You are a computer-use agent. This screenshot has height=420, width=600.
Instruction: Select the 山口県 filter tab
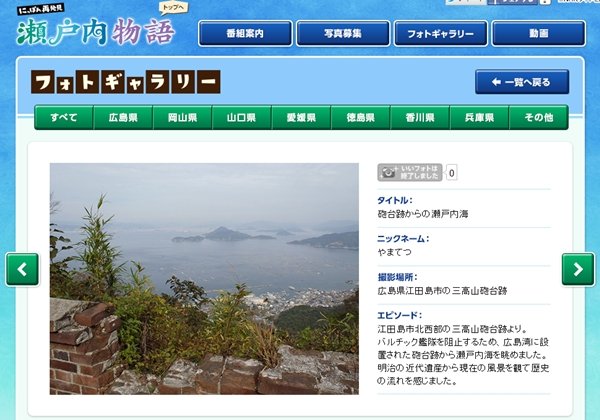pos(242,117)
